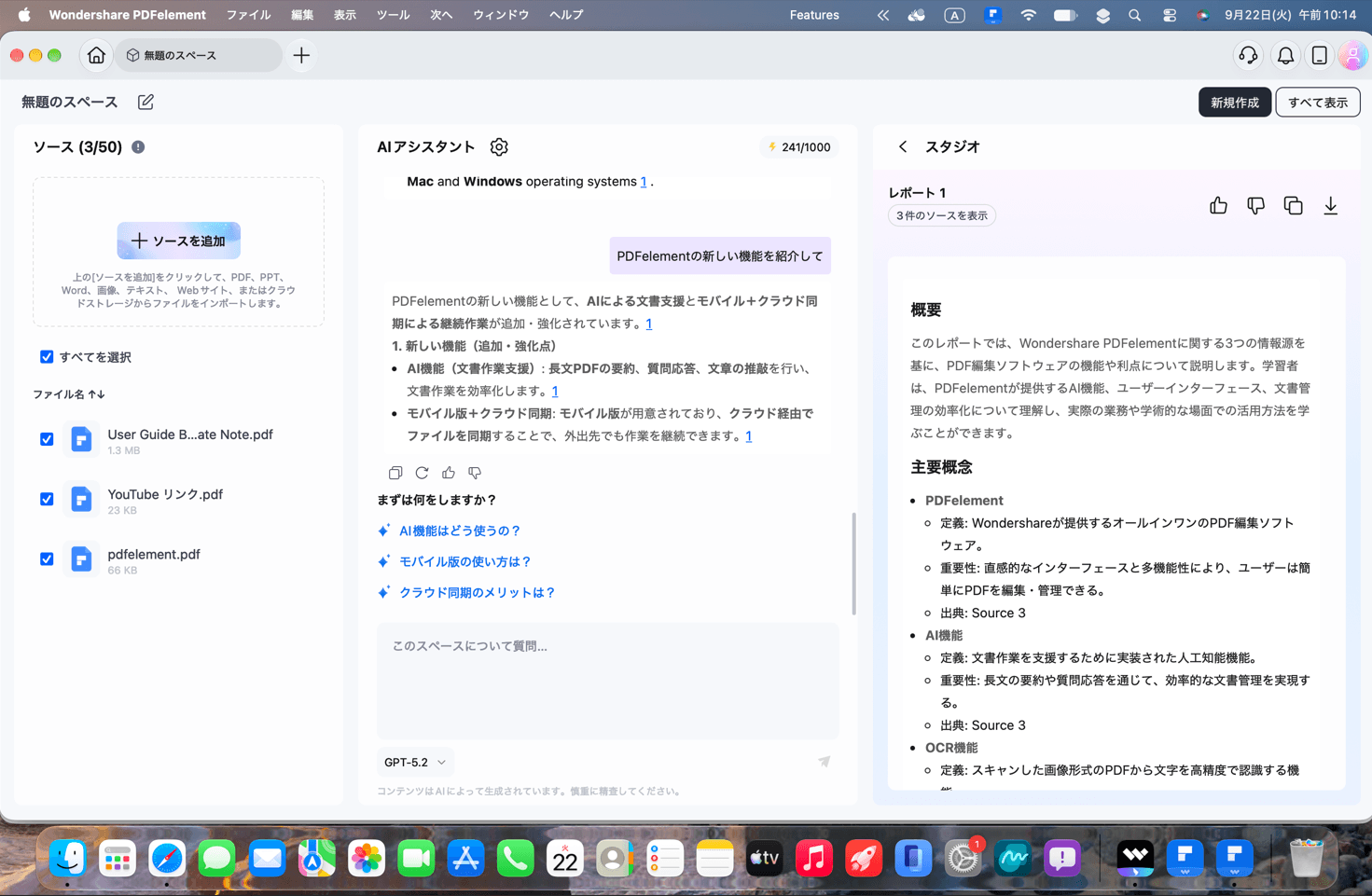Open the 編集 menu

pyautogui.click(x=302, y=15)
